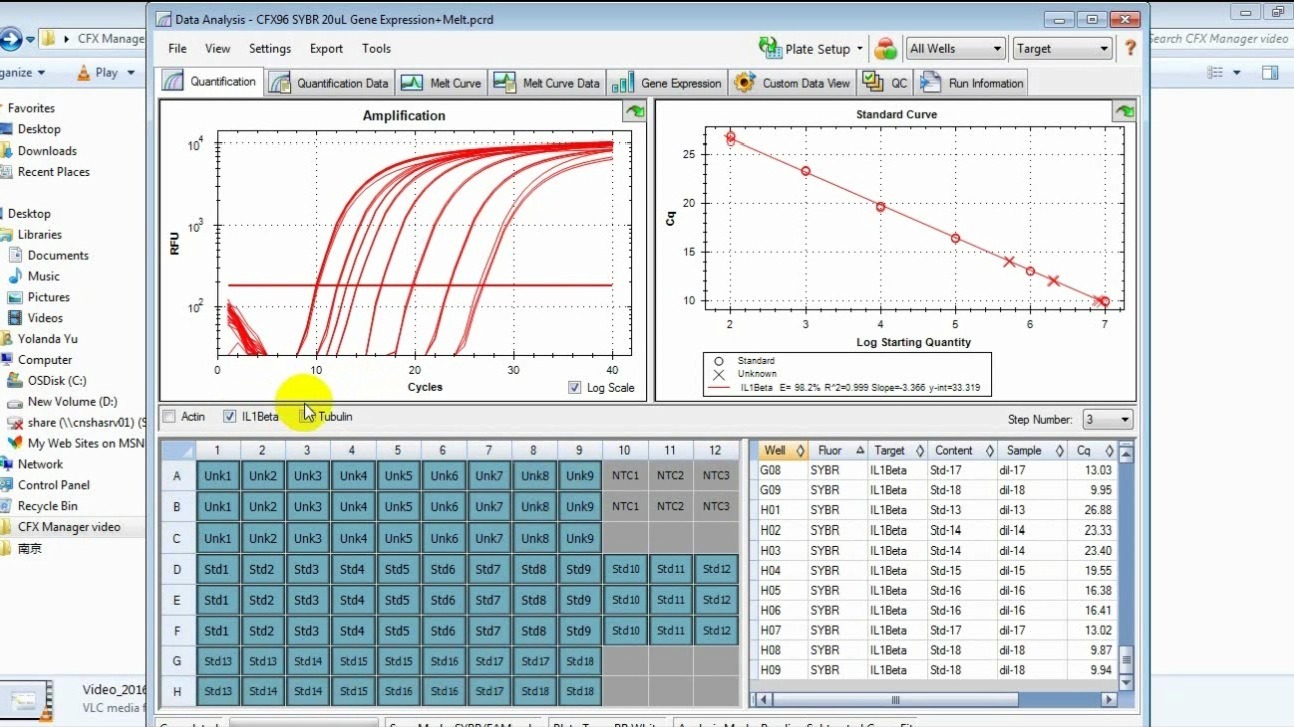1294x727 pixels.
Task: Click the Quantification Data tab icon
Action: (280, 83)
